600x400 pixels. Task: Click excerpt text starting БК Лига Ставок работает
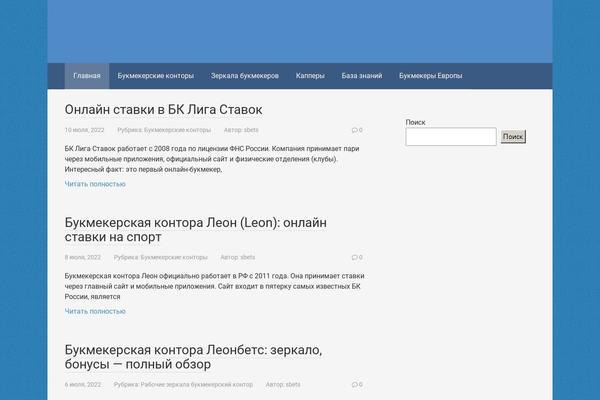[212, 159]
